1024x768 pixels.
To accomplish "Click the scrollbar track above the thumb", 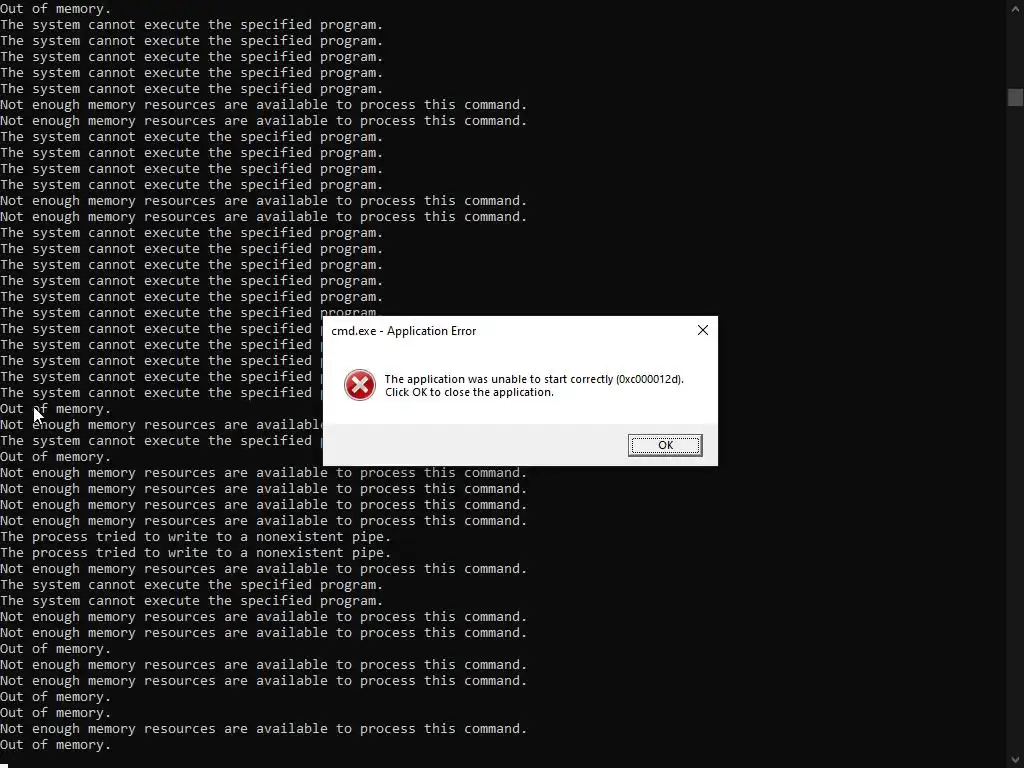I will pyautogui.click(x=1015, y=51).
